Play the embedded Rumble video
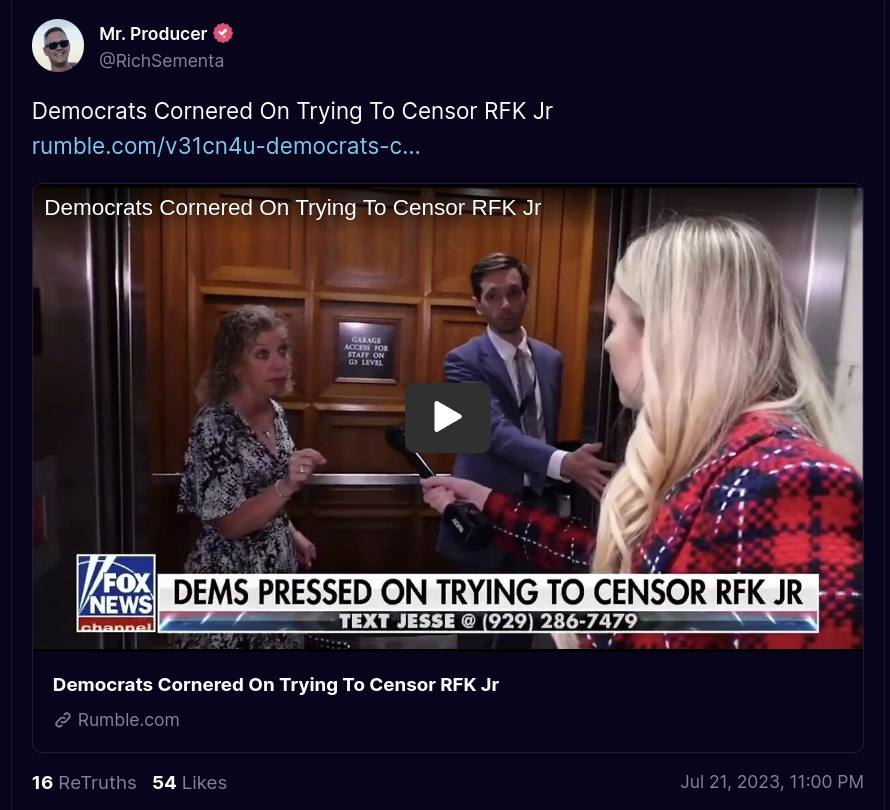The width and height of the screenshot is (890, 810). pyautogui.click(x=448, y=417)
